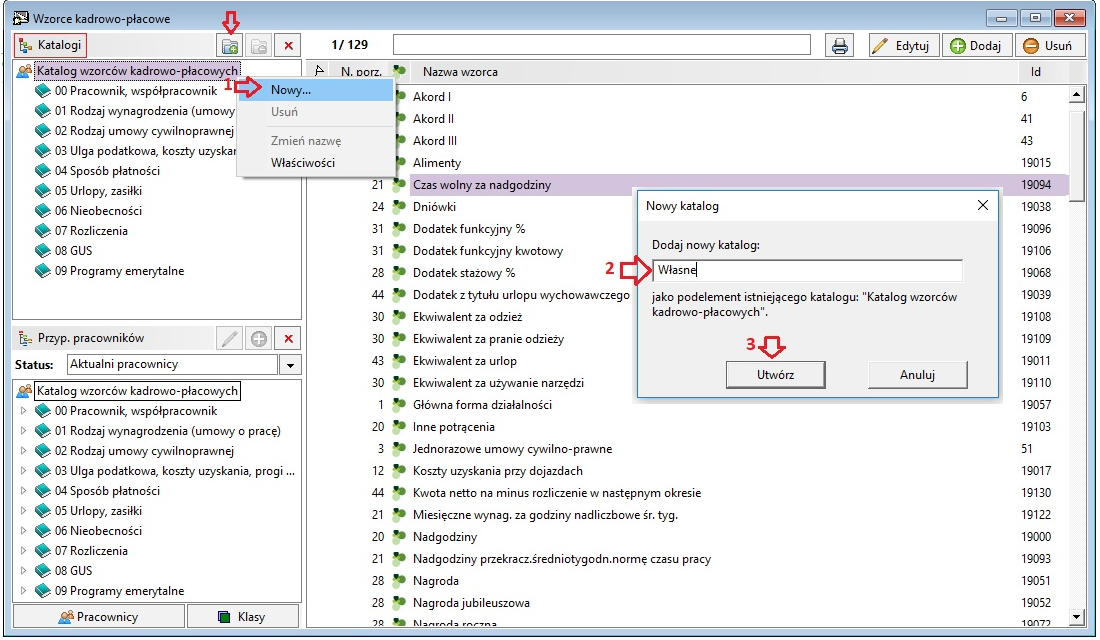Expand 04 Sposób płatności in lower tree
Viewport: 1100px width, 640px height.
click(23, 491)
